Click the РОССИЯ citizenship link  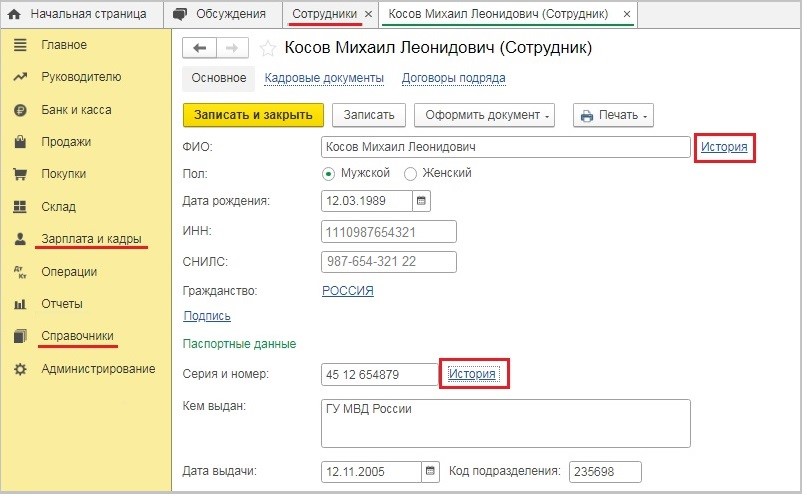[347, 291]
